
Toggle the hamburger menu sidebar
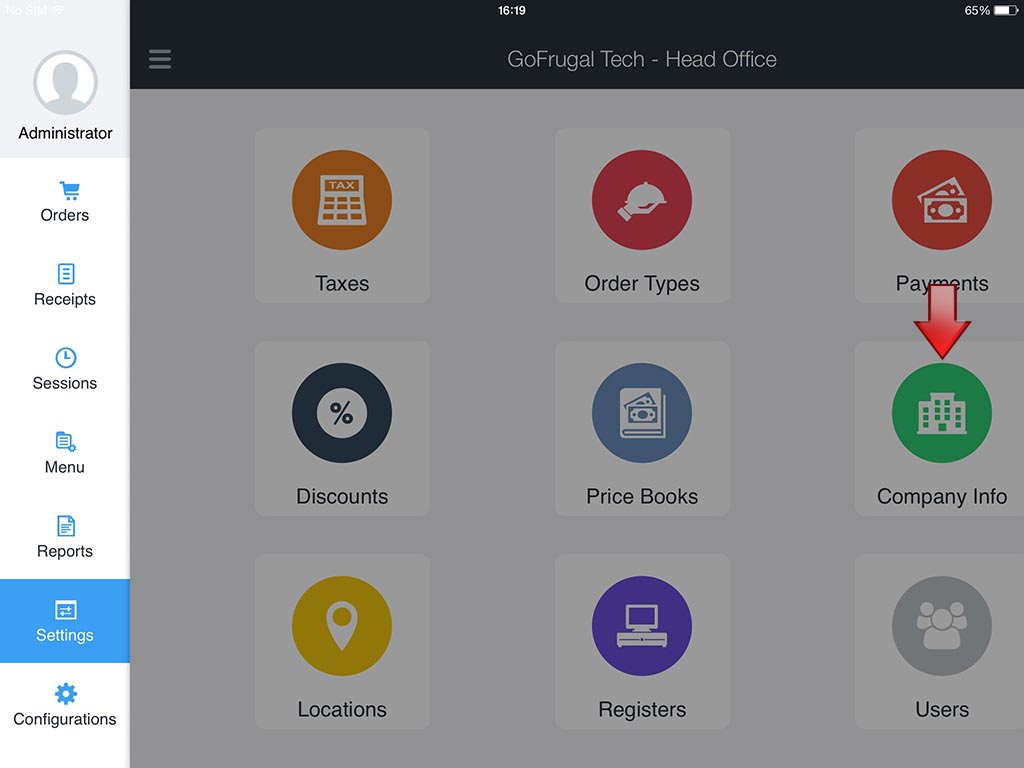(160, 59)
